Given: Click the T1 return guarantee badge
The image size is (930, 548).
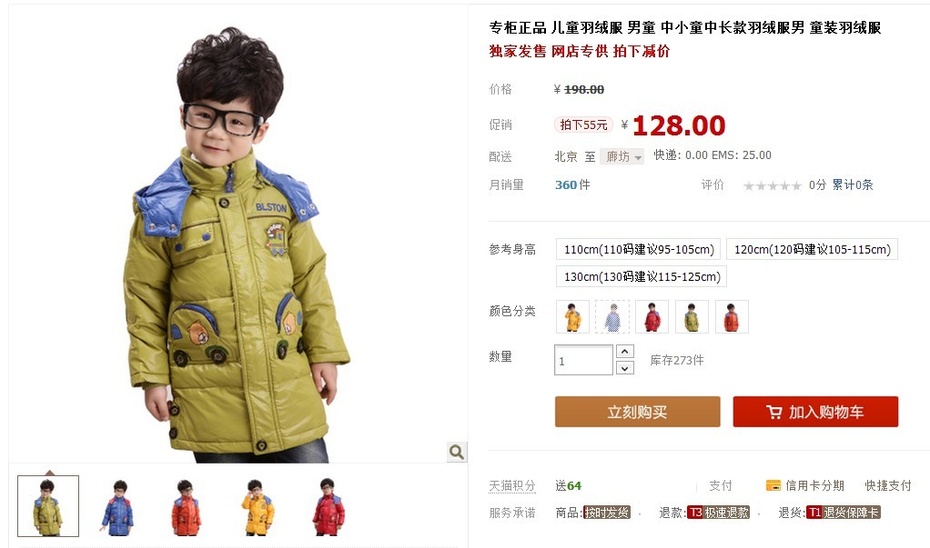Looking at the screenshot, I should coord(843,512).
